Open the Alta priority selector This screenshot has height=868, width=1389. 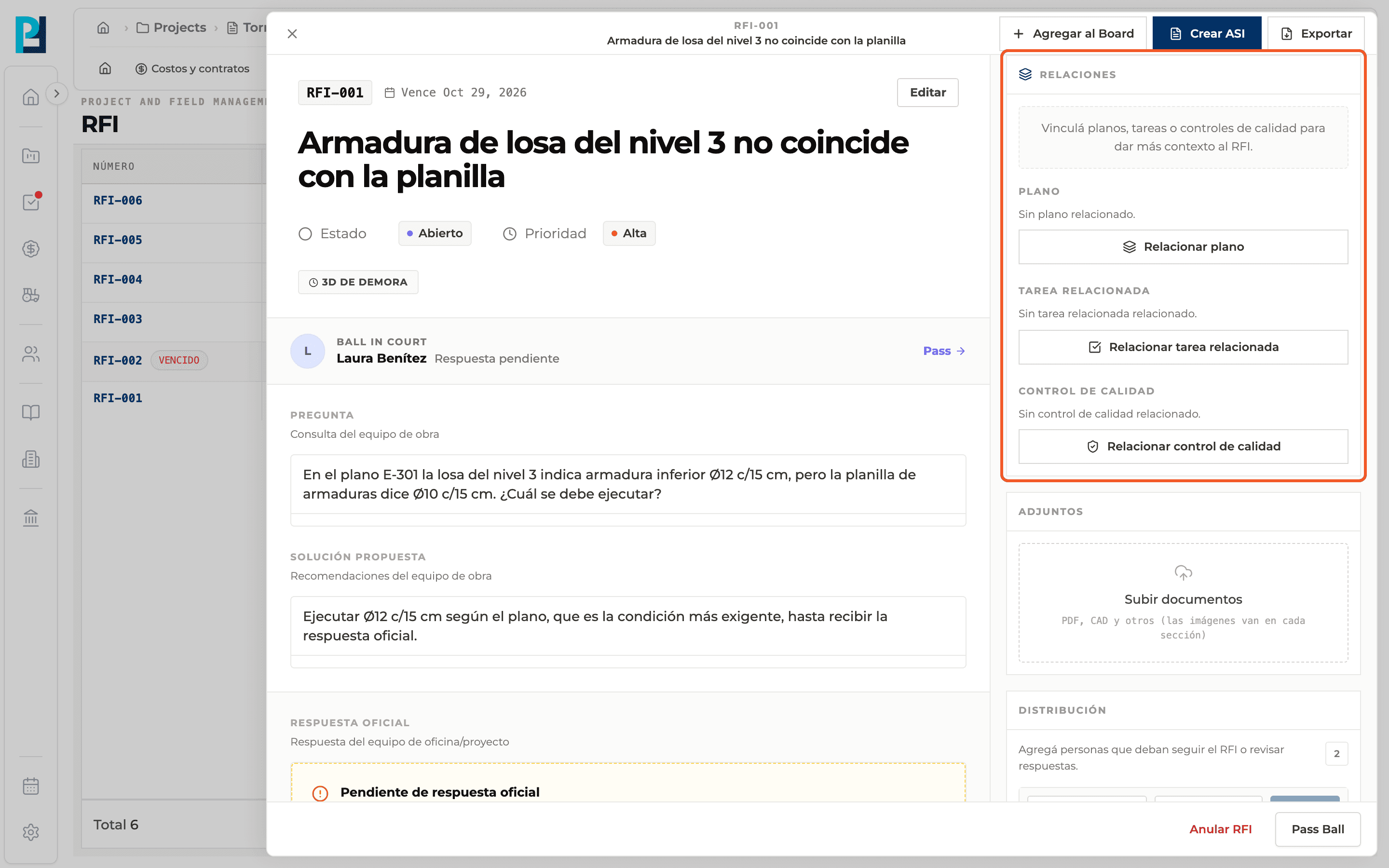[x=628, y=233]
